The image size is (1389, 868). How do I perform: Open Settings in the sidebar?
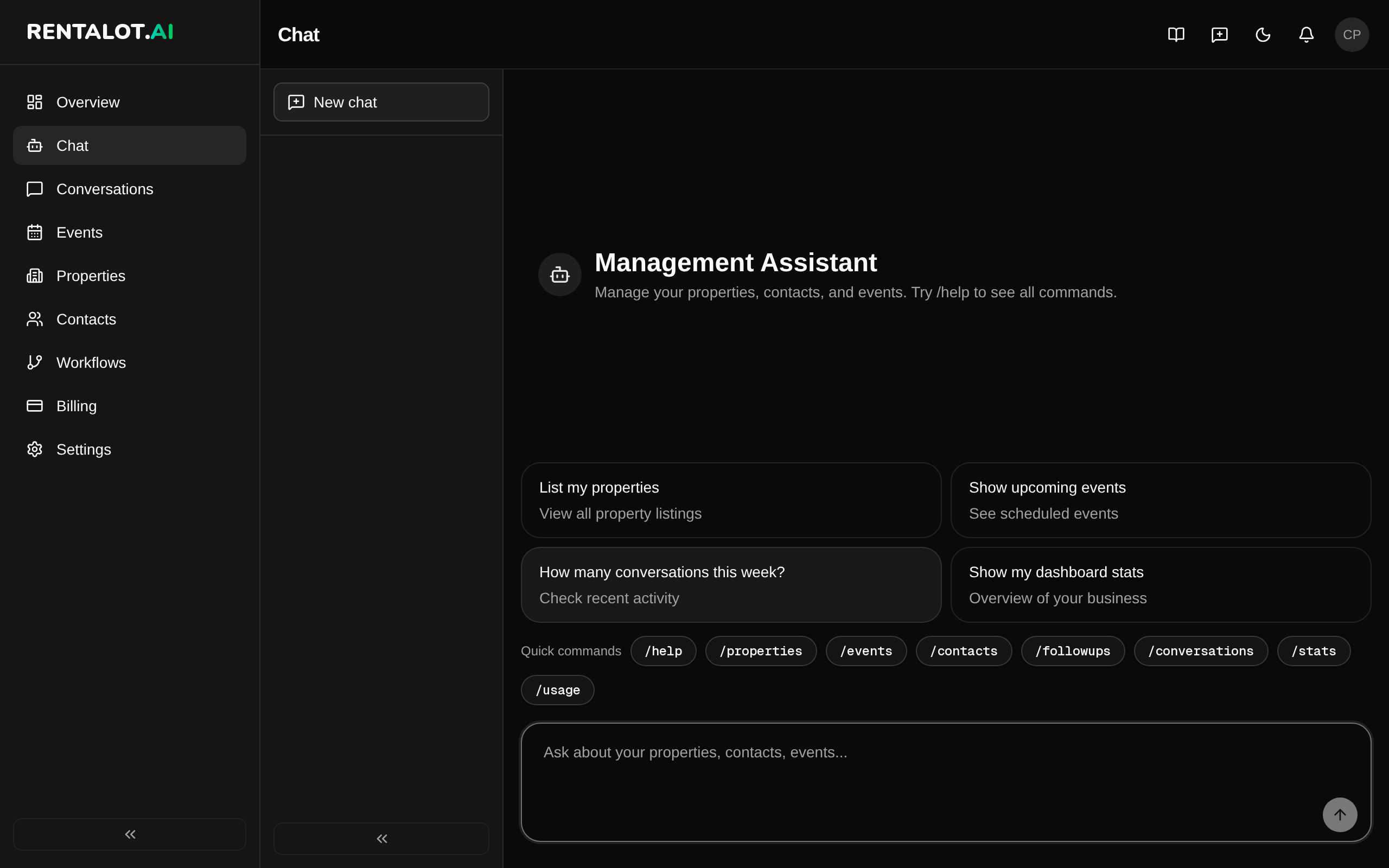point(130,450)
